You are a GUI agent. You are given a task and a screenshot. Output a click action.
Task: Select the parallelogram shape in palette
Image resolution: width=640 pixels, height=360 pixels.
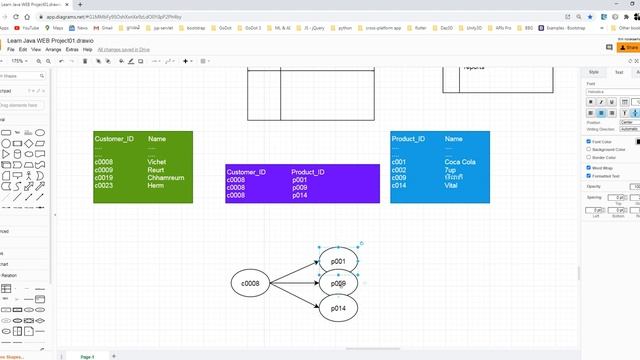[x=40, y=143]
